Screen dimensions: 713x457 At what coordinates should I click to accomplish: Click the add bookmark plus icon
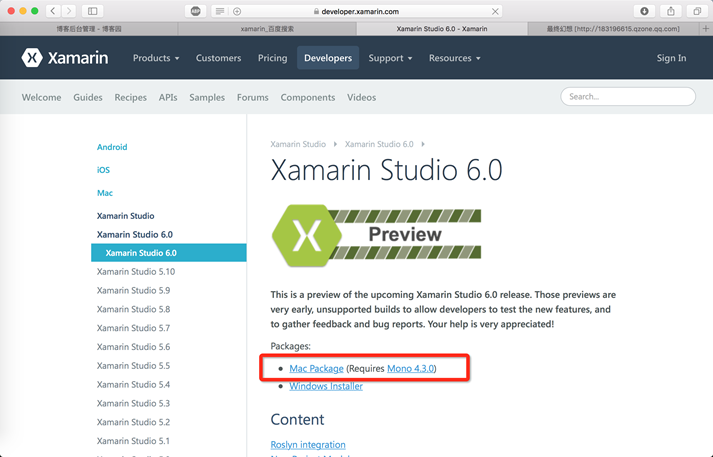[237, 11]
